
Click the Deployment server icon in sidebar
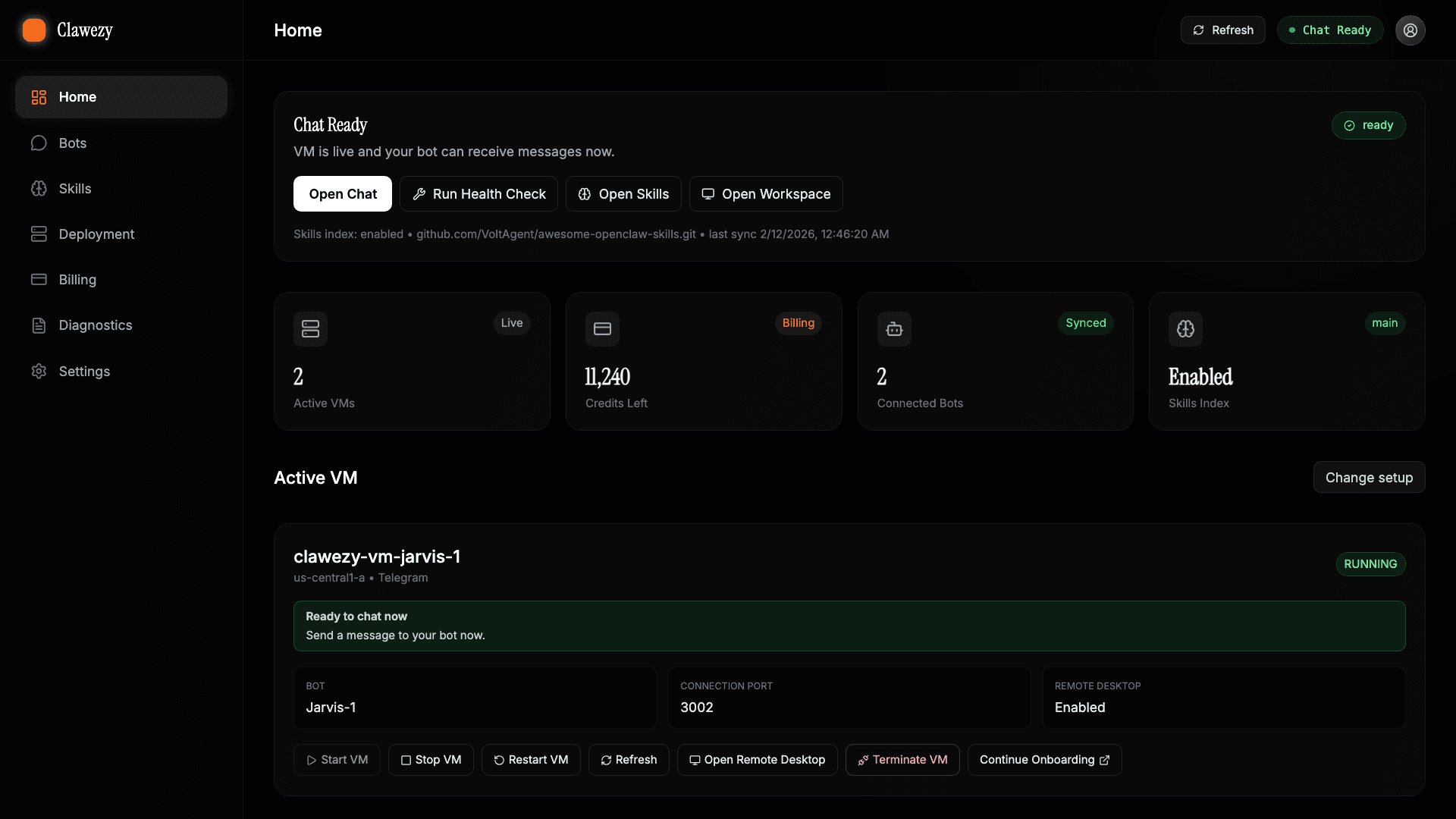pyautogui.click(x=39, y=234)
